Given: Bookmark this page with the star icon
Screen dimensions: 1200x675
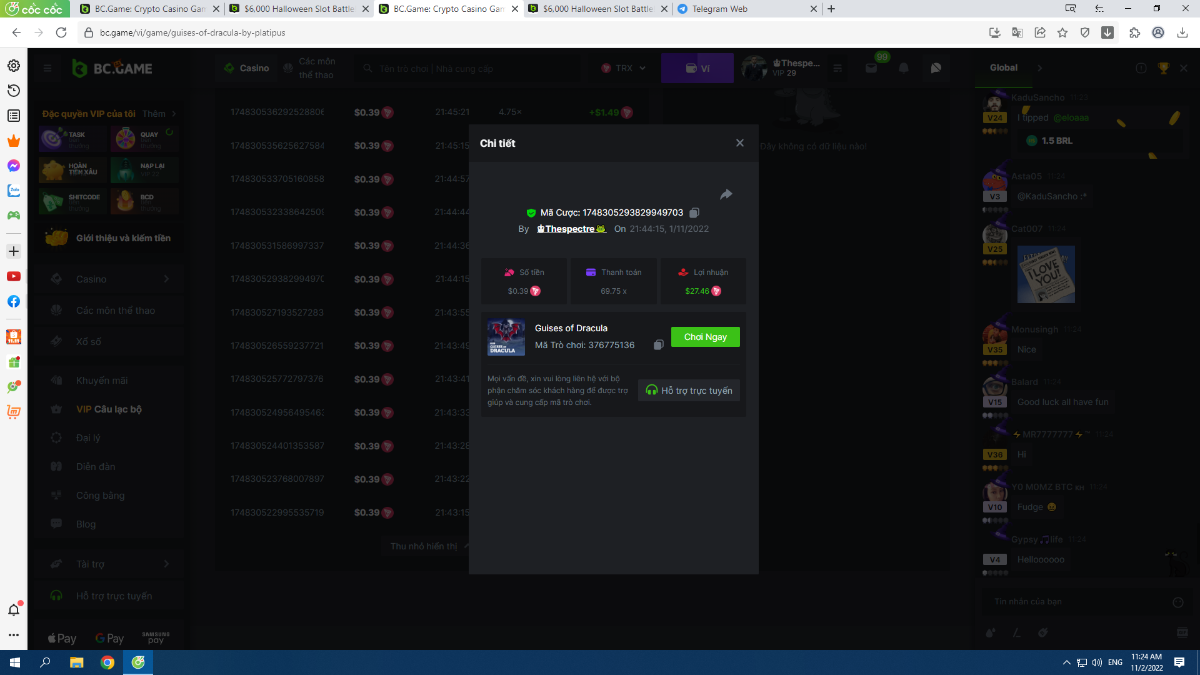Looking at the screenshot, I should 1062,32.
